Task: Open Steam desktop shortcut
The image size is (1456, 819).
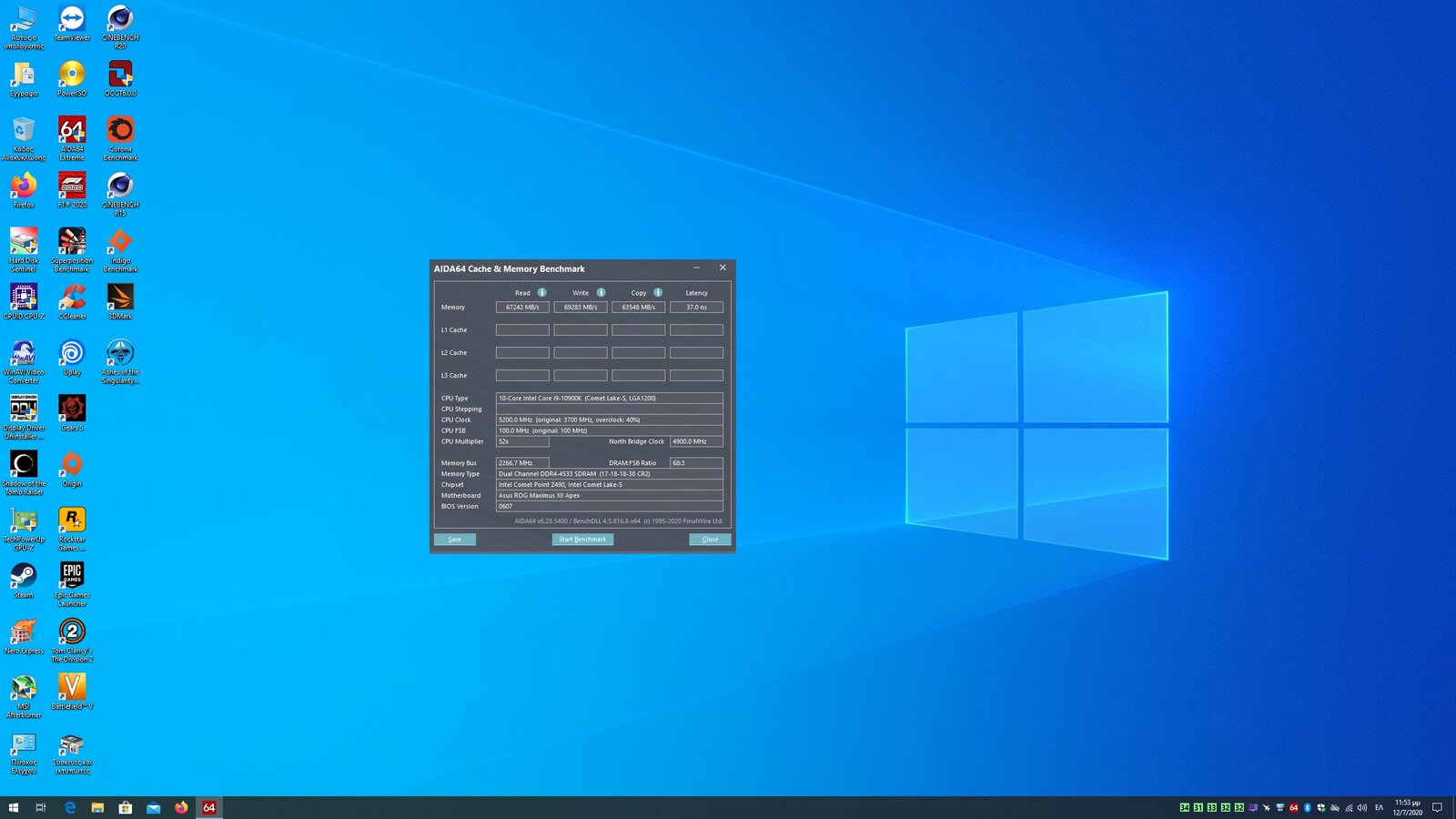Action: (x=24, y=580)
